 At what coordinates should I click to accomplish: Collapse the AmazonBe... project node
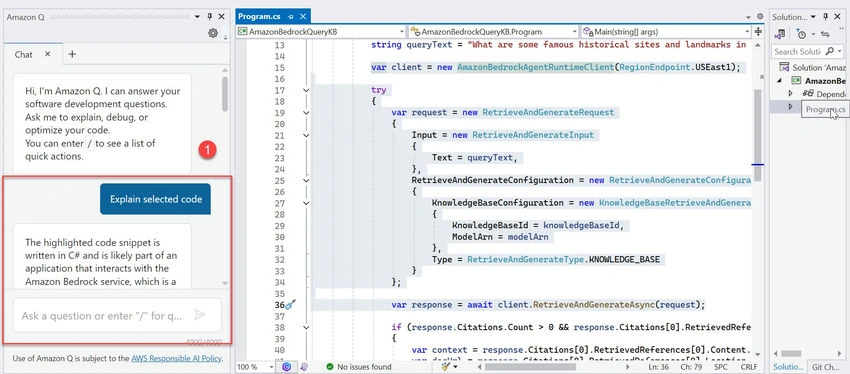[x=781, y=81]
